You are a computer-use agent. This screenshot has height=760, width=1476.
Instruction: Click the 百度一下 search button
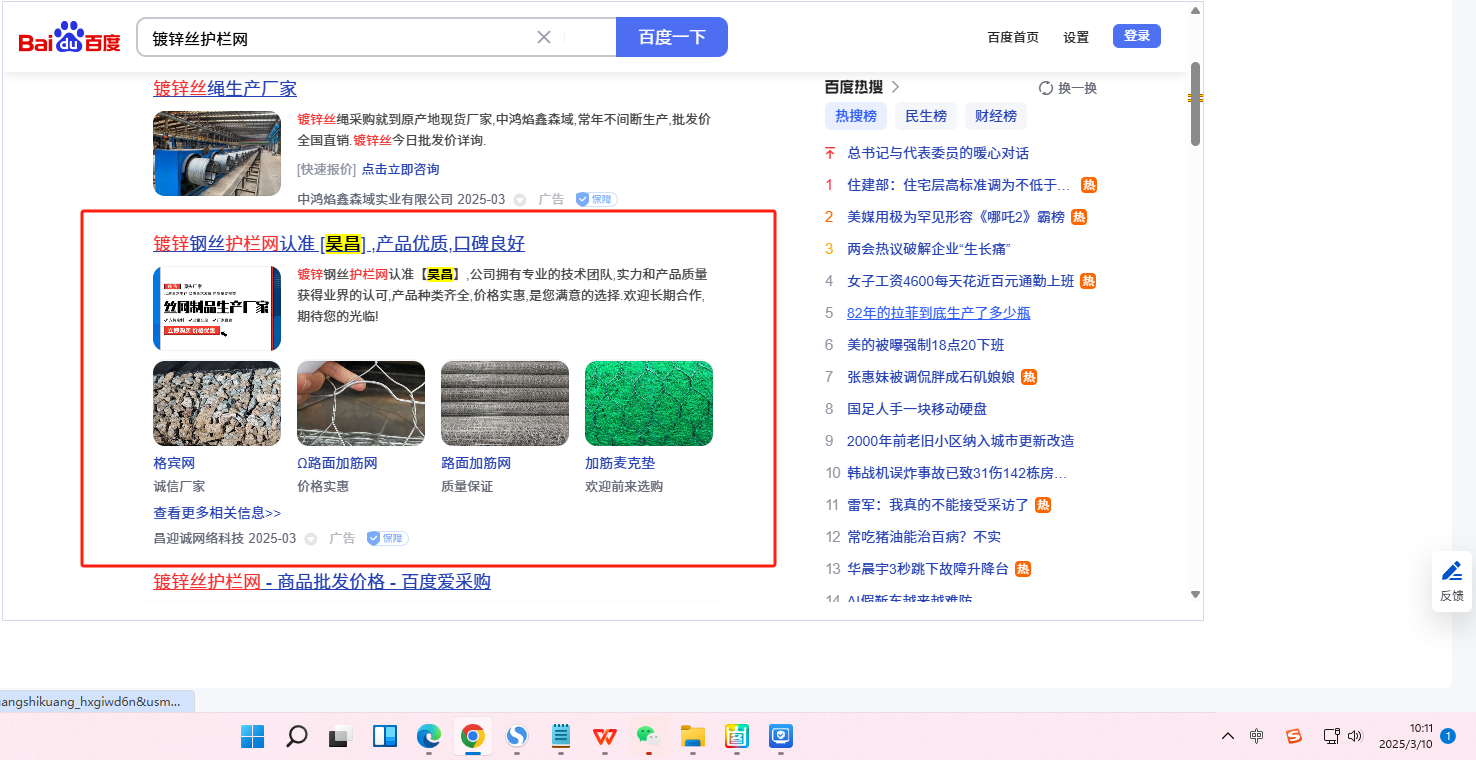672,37
